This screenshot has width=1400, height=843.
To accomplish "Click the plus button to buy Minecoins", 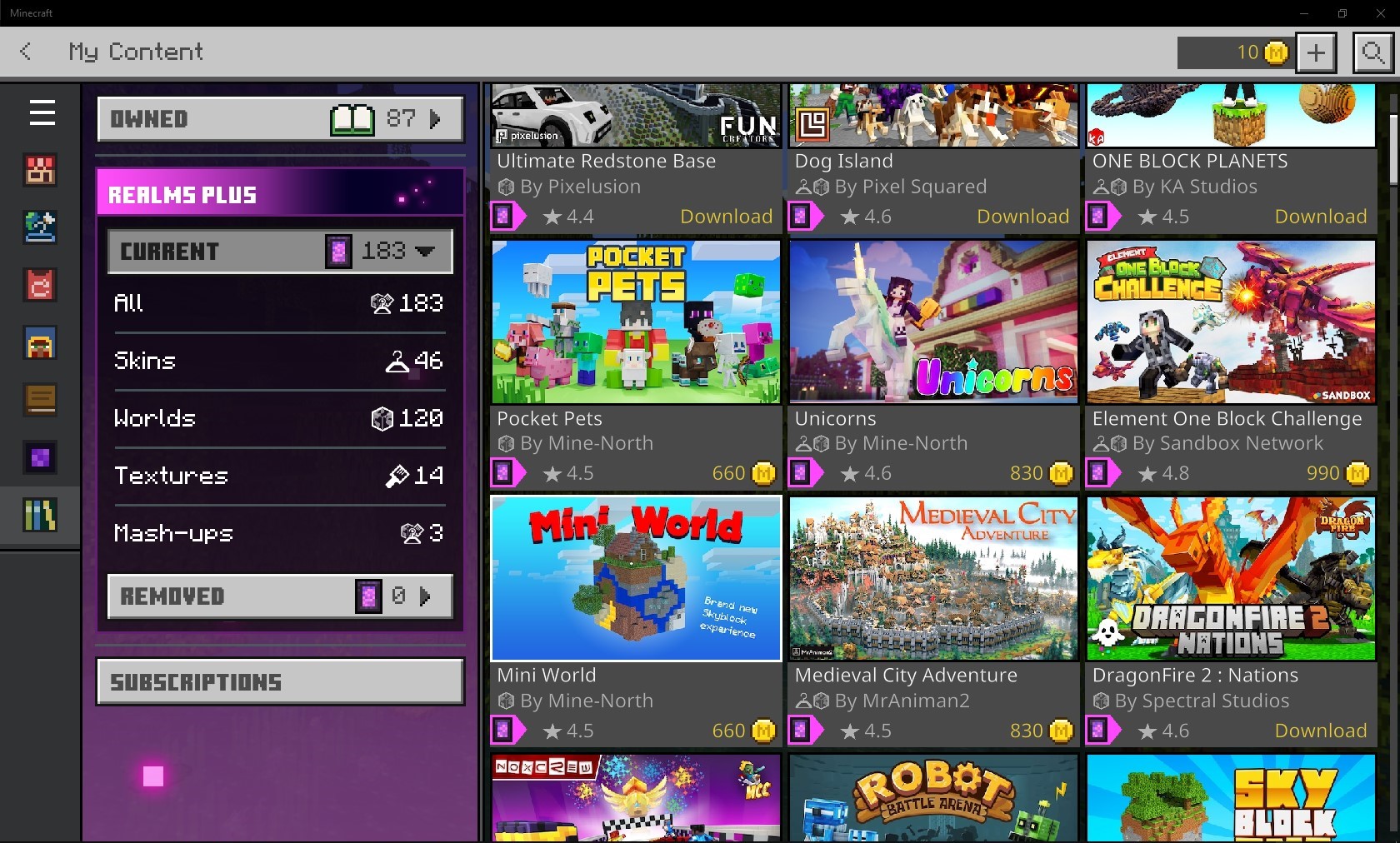I will [1316, 52].
